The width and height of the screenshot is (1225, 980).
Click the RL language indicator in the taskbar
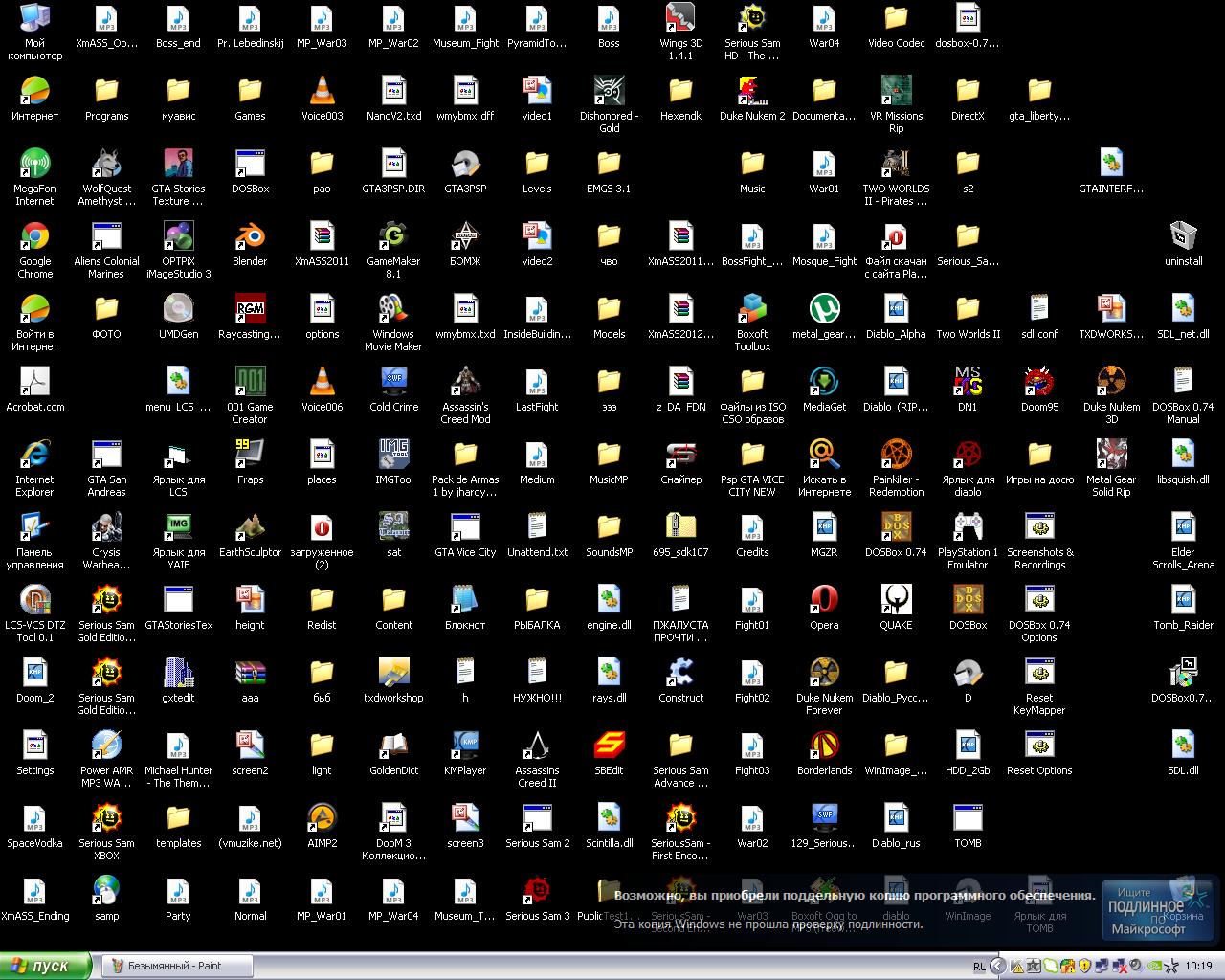coord(979,967)
